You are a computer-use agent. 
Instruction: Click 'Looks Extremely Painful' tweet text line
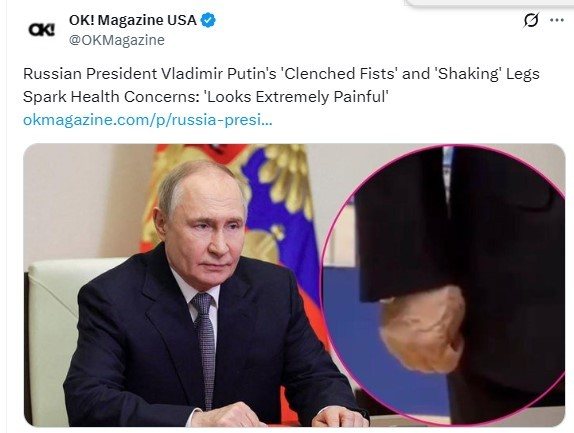pyautogui.click(x=205, y=97)
